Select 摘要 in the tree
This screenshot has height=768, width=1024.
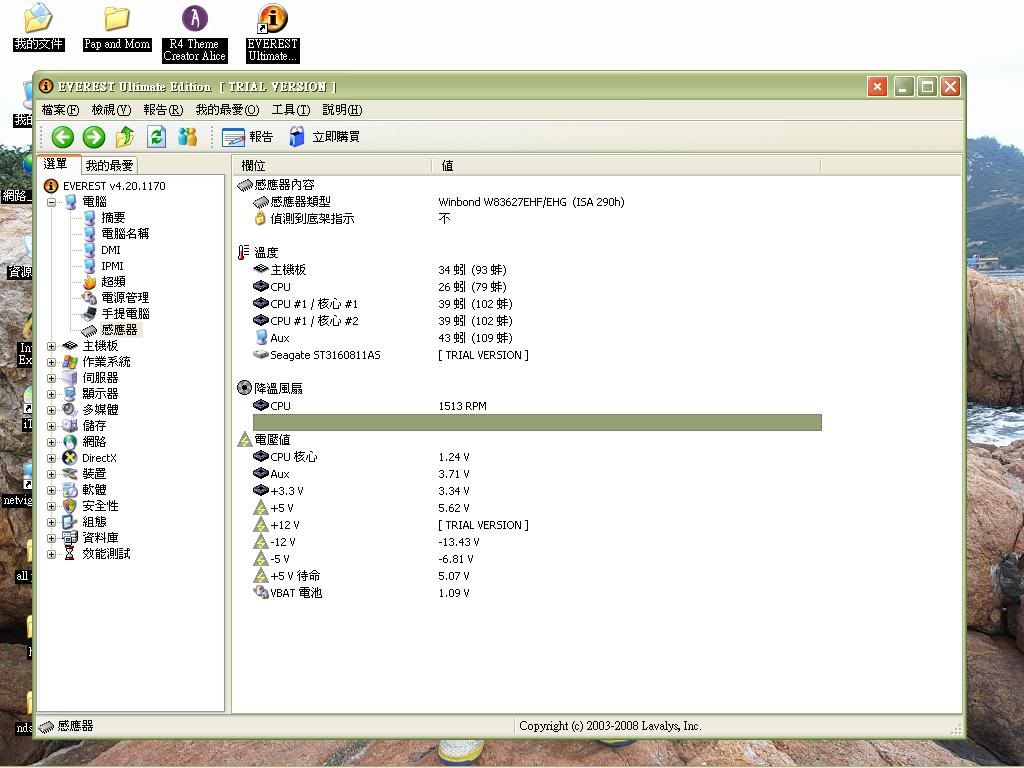pyautogui.click(x=113, y=218)
